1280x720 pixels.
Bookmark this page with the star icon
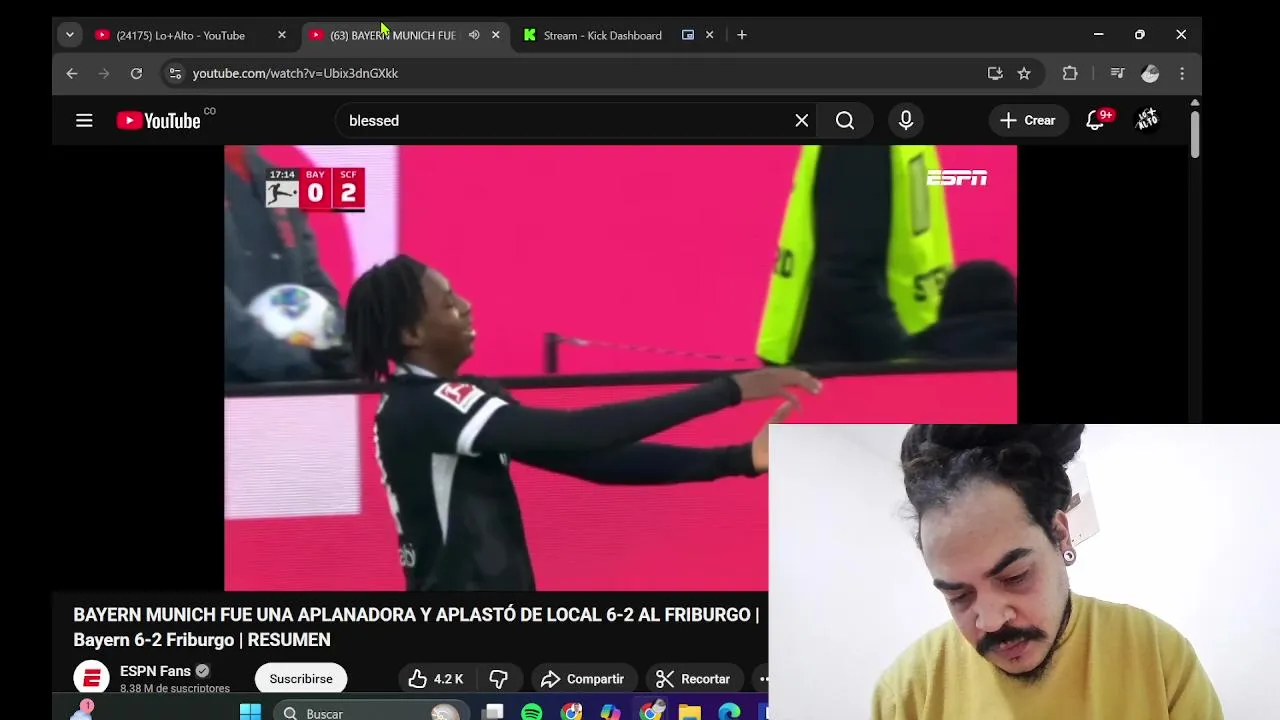point(1024,73)
